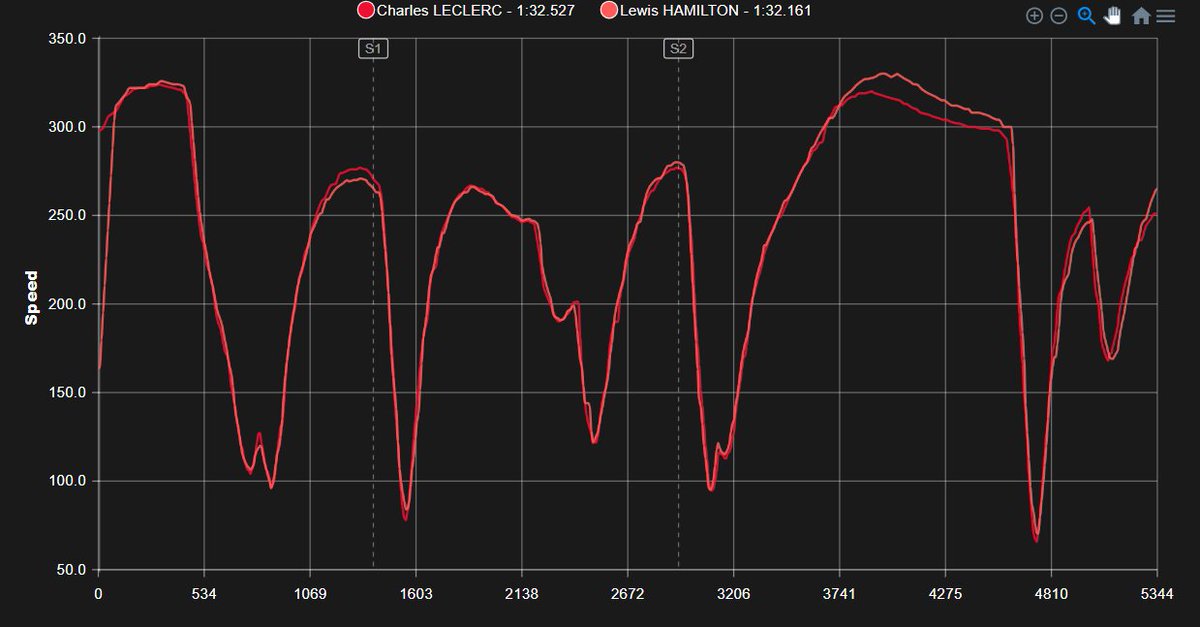Viewport: 1200px width, 627px height.
Task: Toggle Lewis HAMILTON series in legend
Action: point(708,11)
